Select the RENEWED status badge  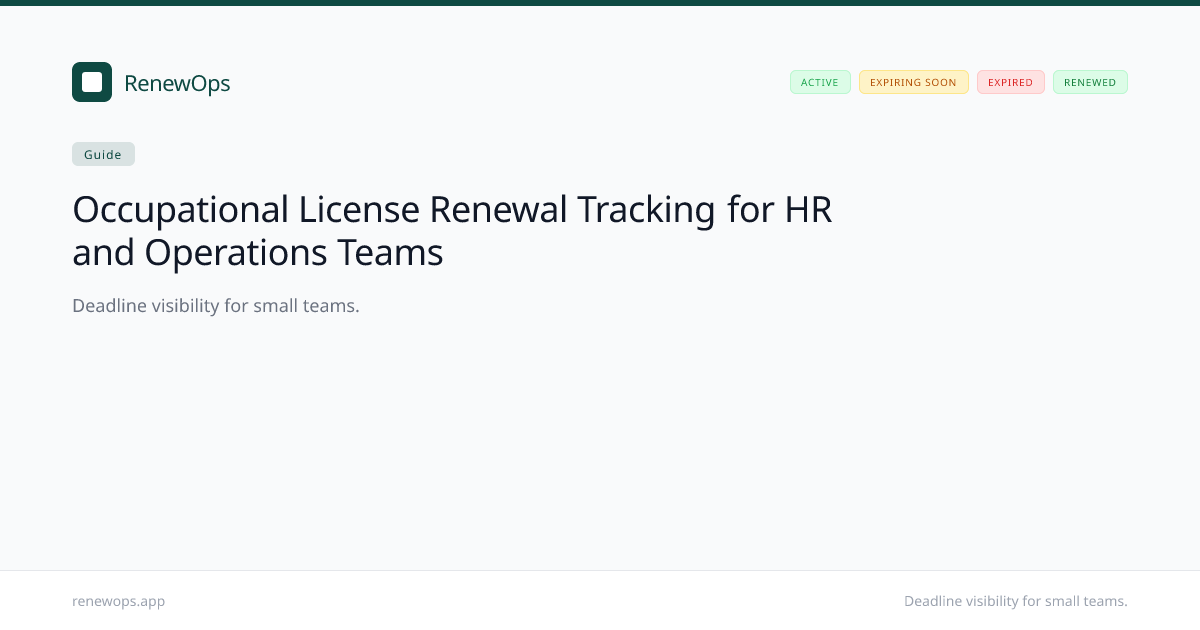1090,82
